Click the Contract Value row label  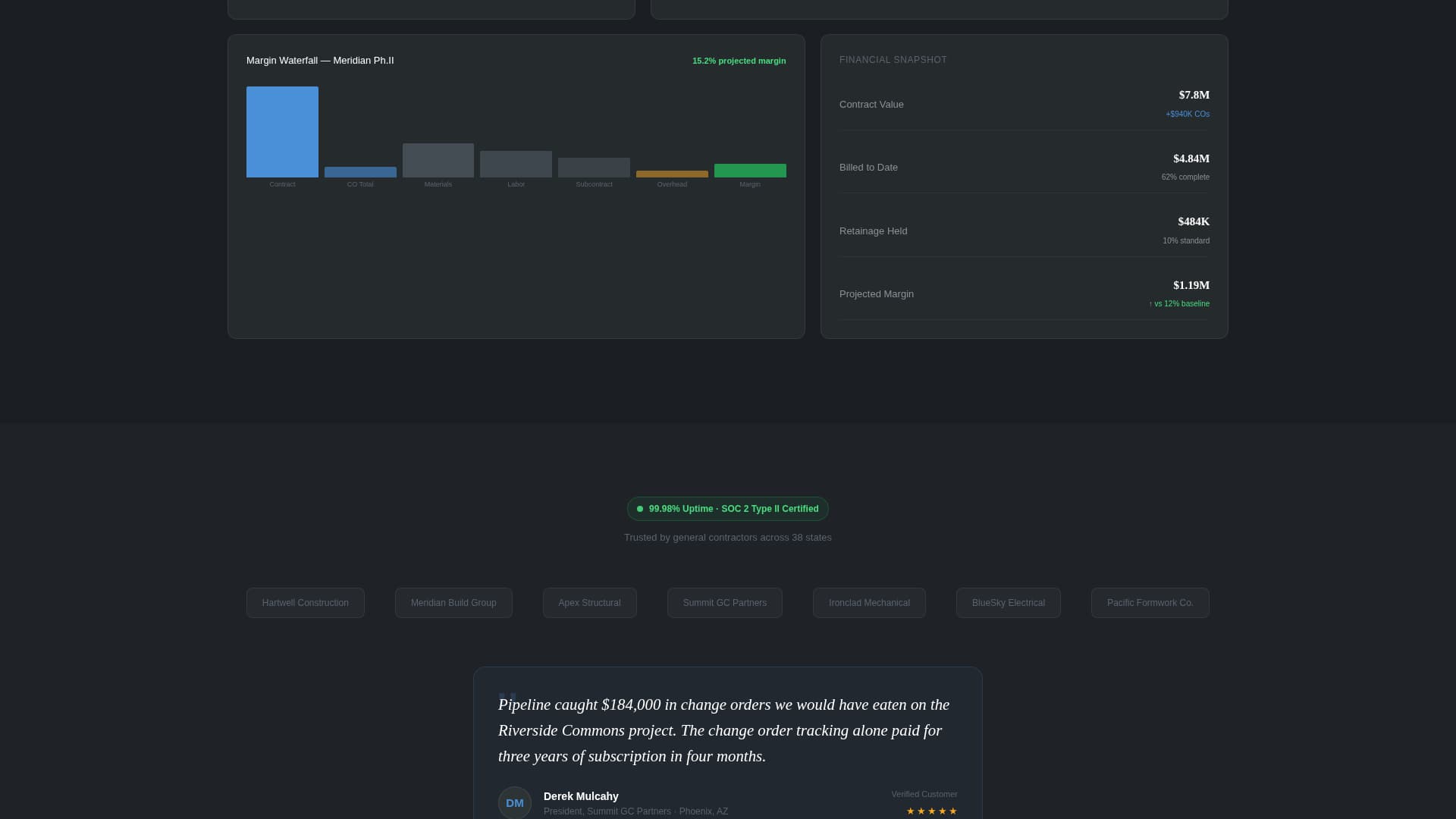click(x=871, y=105)
